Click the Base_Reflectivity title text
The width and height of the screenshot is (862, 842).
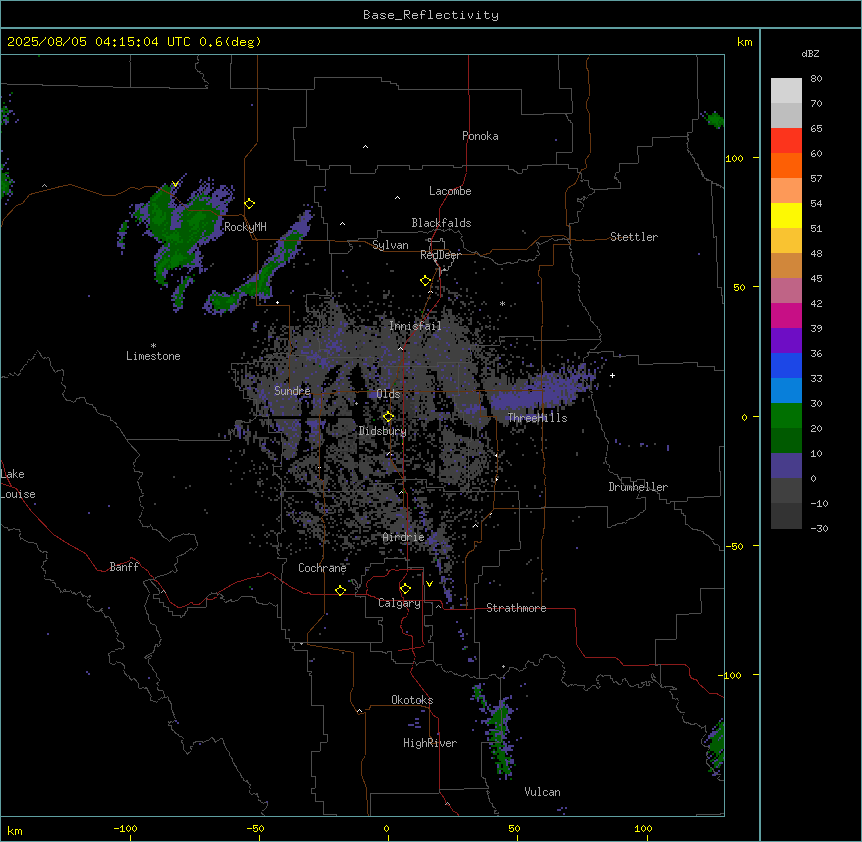point(431,15)
